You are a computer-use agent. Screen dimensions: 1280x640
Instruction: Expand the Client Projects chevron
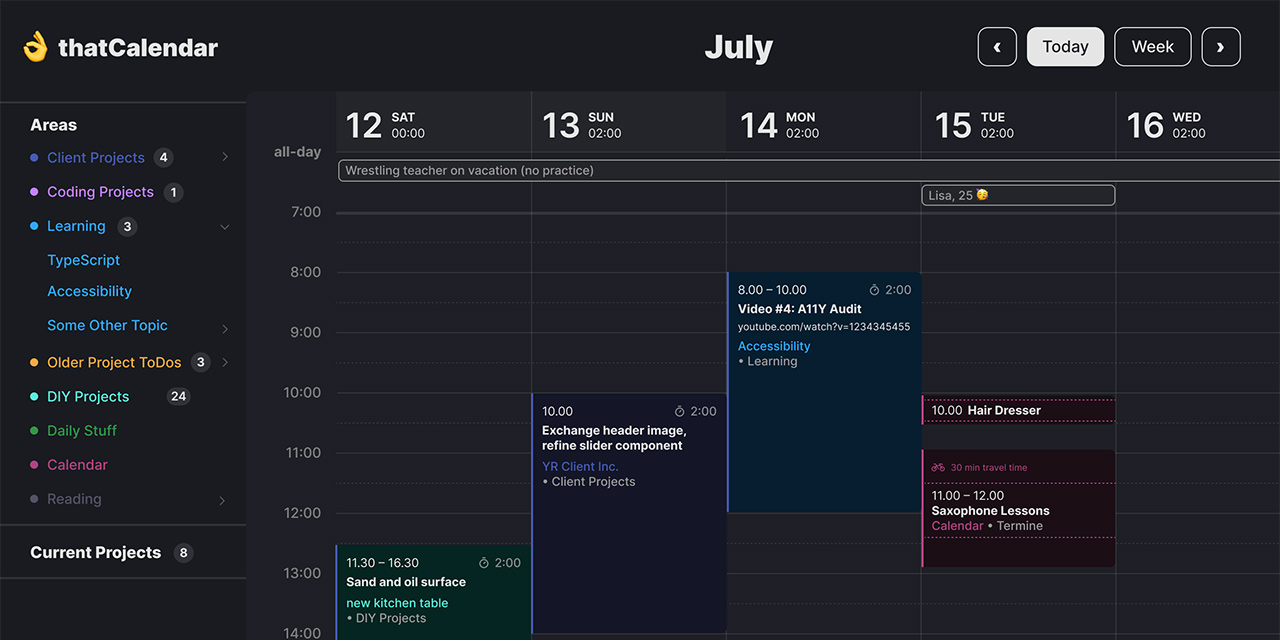click(x=225, y=157)
